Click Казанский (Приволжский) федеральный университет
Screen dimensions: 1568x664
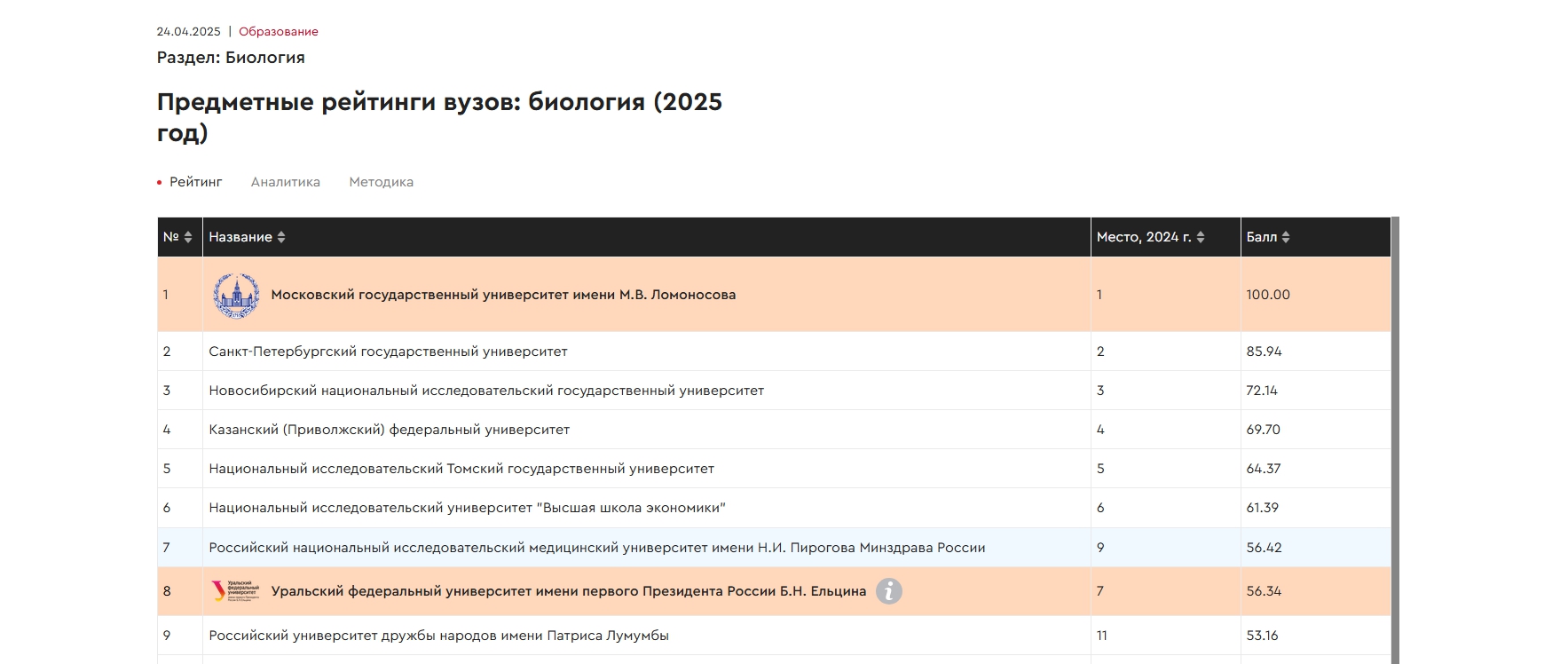pos(390,430)
